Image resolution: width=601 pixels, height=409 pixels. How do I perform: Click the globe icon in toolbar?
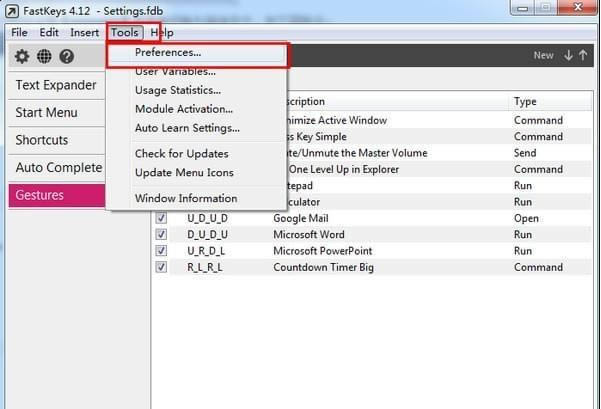pos(45,57)
